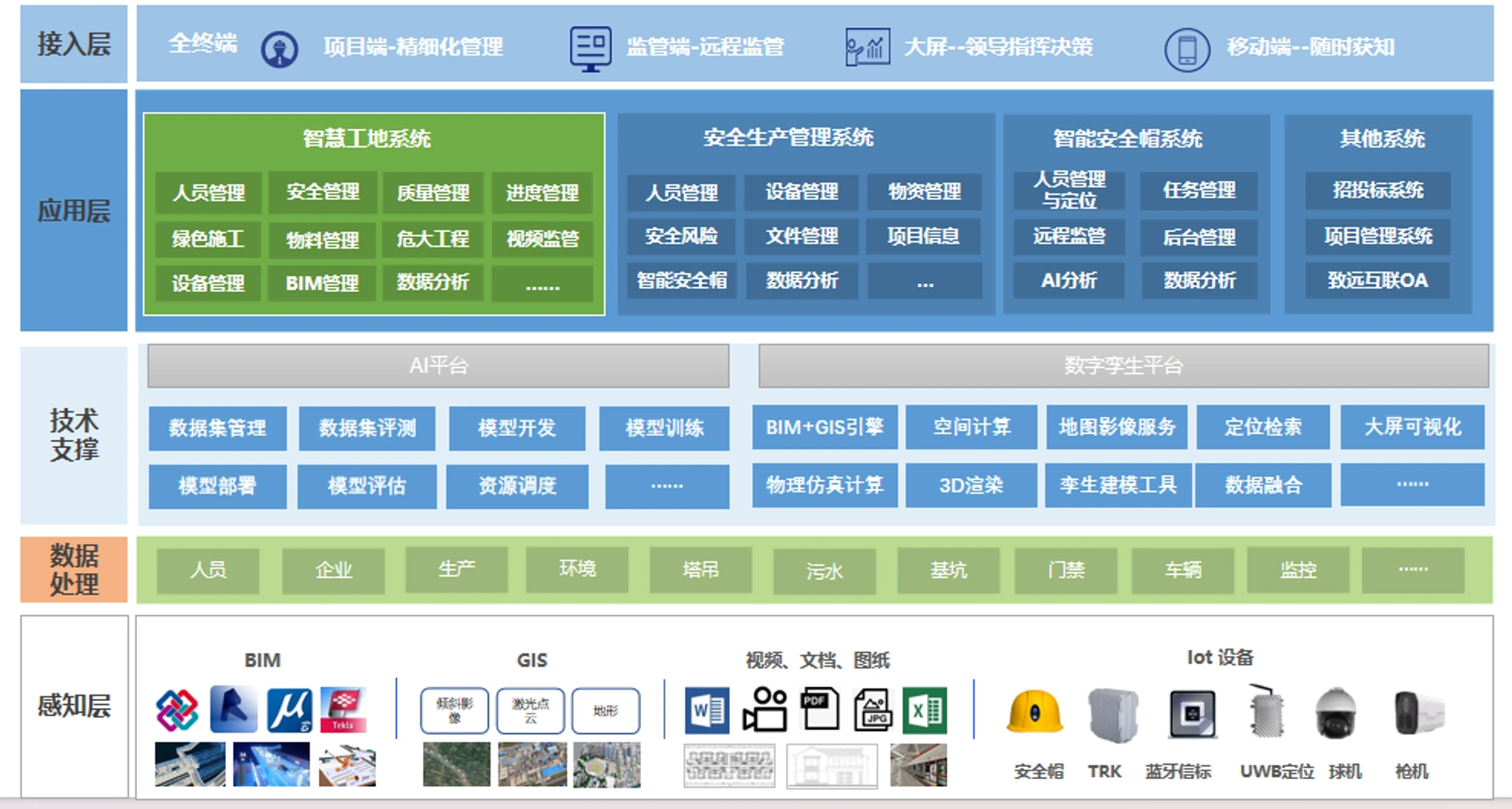Screen dimensions: 1512x809
Task: Click the yellow safety helmet icon
Action: (1035, 711)
